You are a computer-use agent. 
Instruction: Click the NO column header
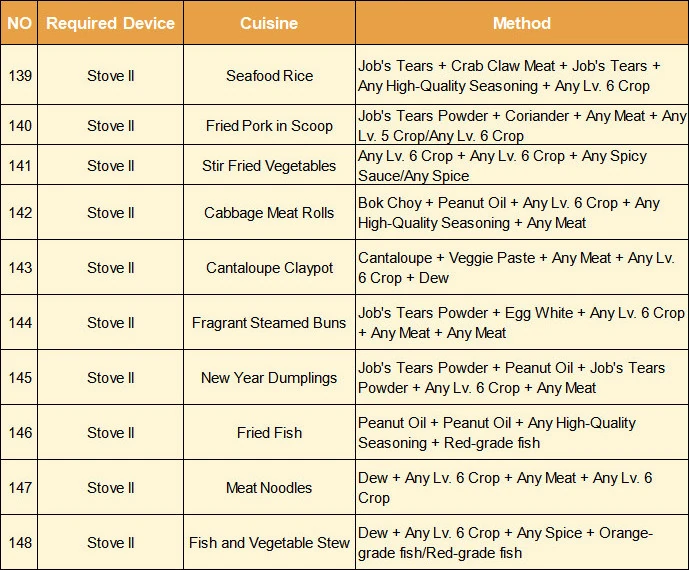pos(19,23)
